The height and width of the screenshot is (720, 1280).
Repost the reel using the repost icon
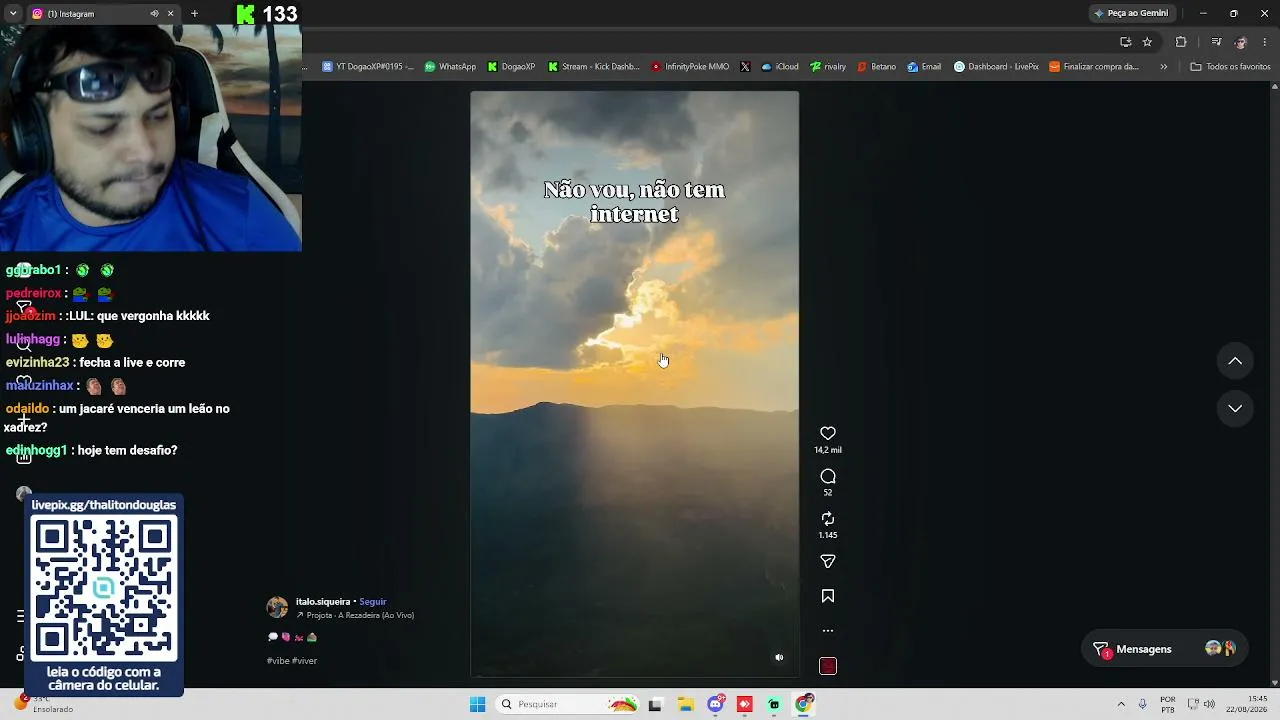tap(828, 519)
